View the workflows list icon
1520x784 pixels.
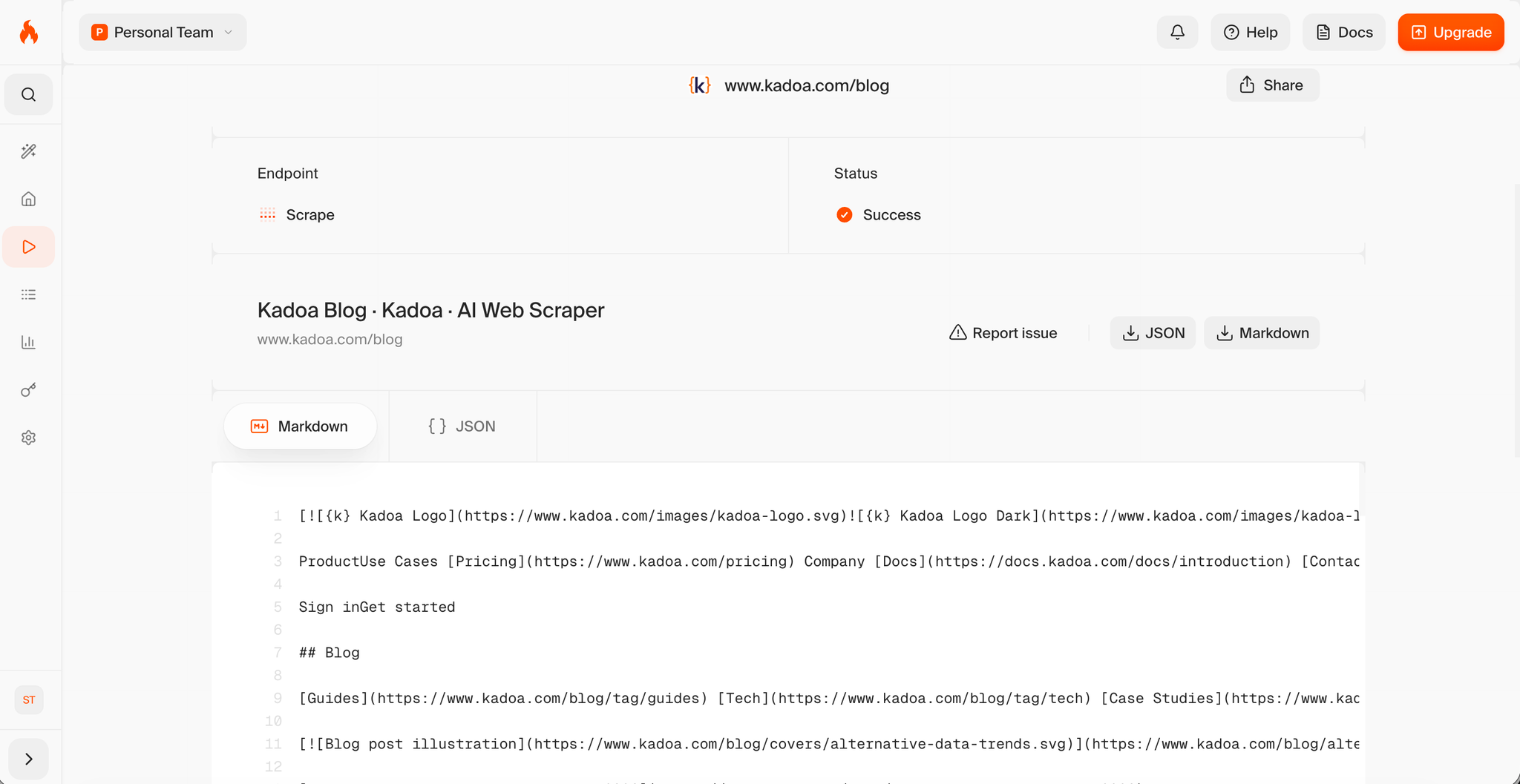point(28,294)
